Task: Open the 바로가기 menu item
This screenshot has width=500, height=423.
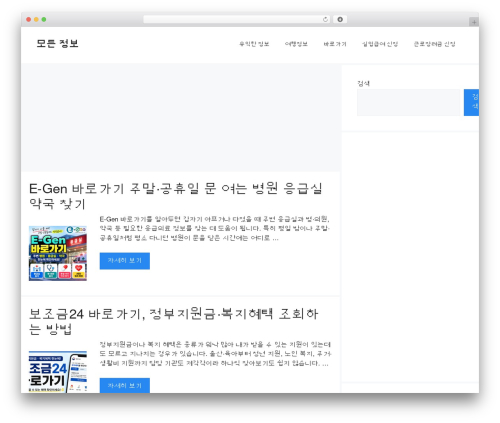Action: [x=335, y=44]
